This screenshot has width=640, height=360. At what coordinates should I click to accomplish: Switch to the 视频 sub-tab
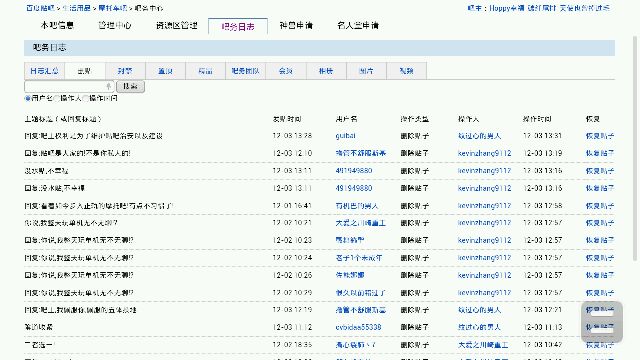coord(407,71)
